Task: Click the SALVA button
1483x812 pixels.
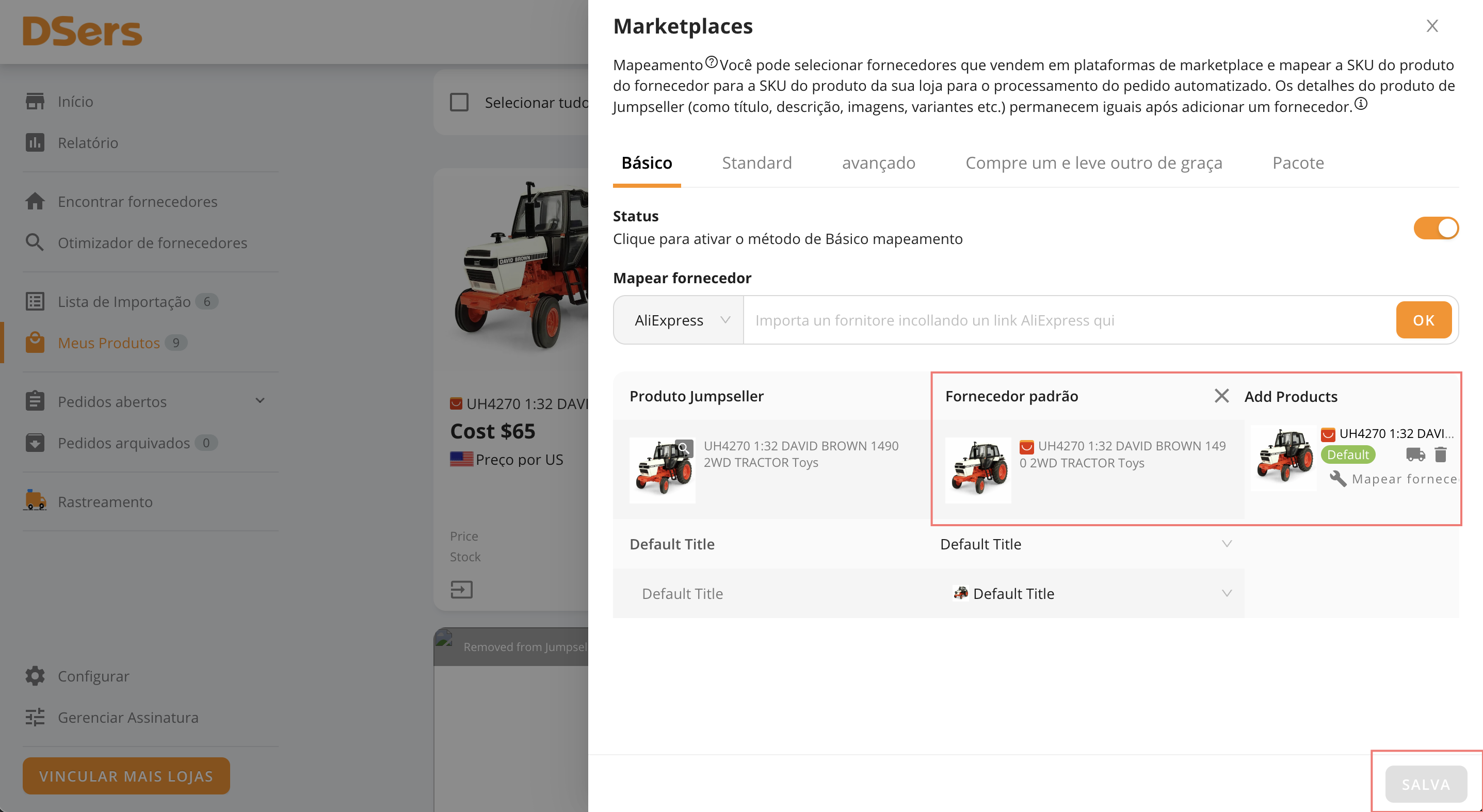Action: (1425, 784)
